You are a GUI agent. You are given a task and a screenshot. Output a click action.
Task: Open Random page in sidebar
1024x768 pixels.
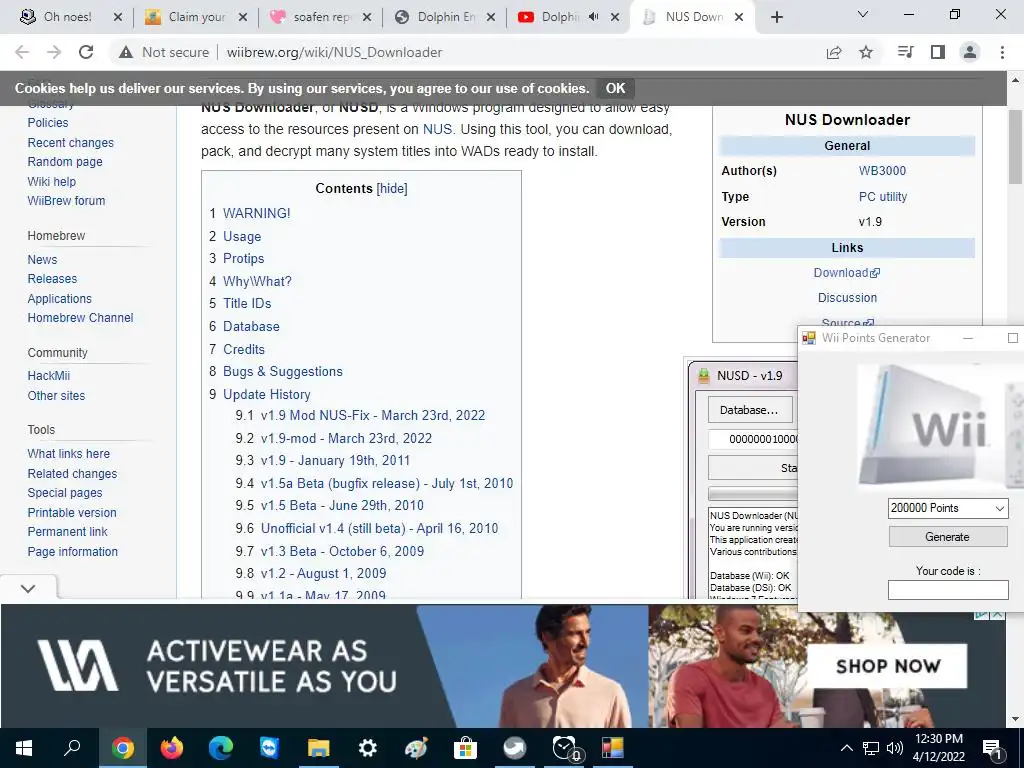point(65,162)
